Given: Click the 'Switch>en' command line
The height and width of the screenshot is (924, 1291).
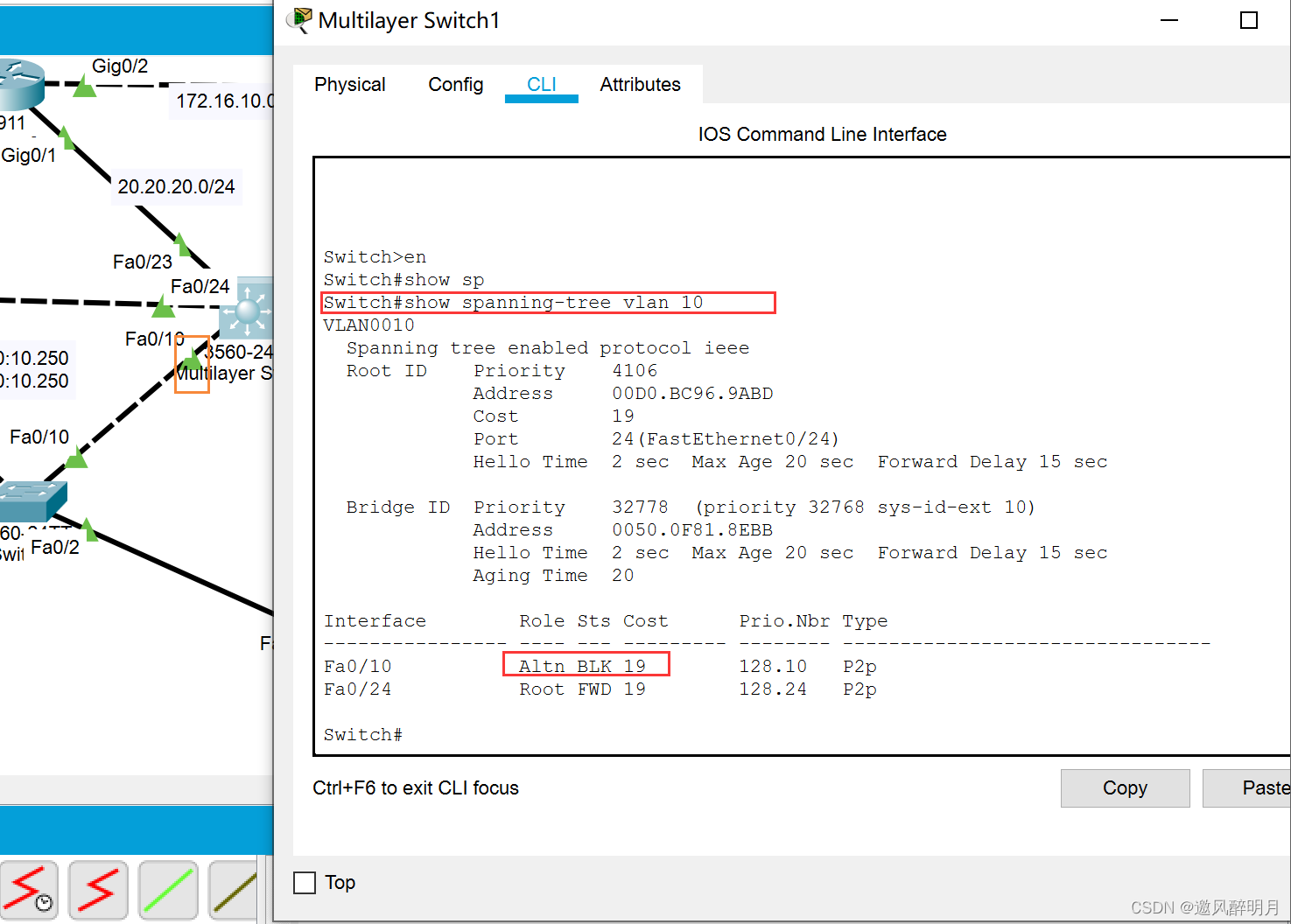Looking at the screenshot, I should tap(375, 257).
